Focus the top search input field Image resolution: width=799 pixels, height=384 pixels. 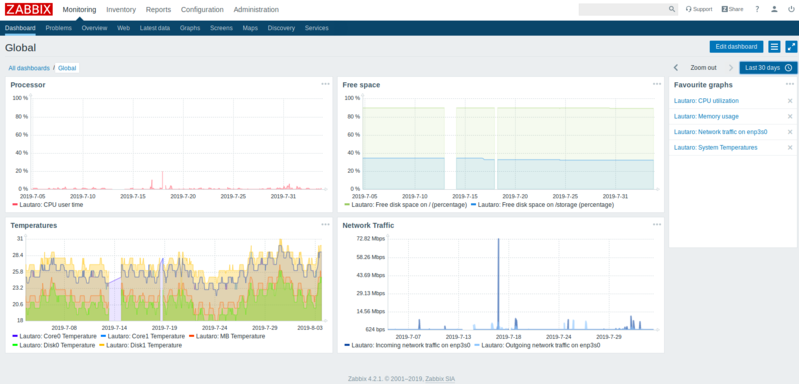pos(623,9)
